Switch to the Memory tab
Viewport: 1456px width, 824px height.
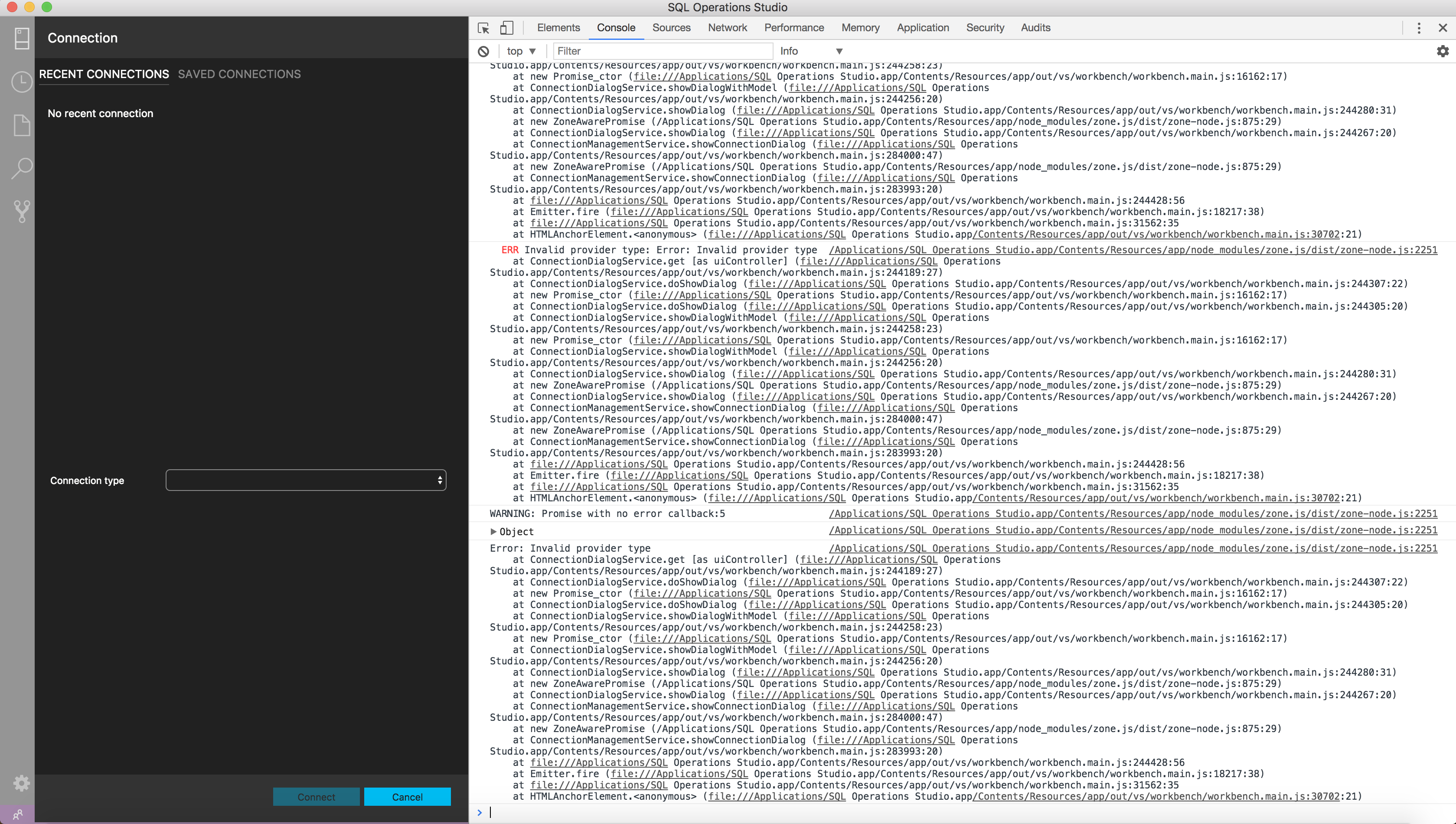[x=860, y=28]
